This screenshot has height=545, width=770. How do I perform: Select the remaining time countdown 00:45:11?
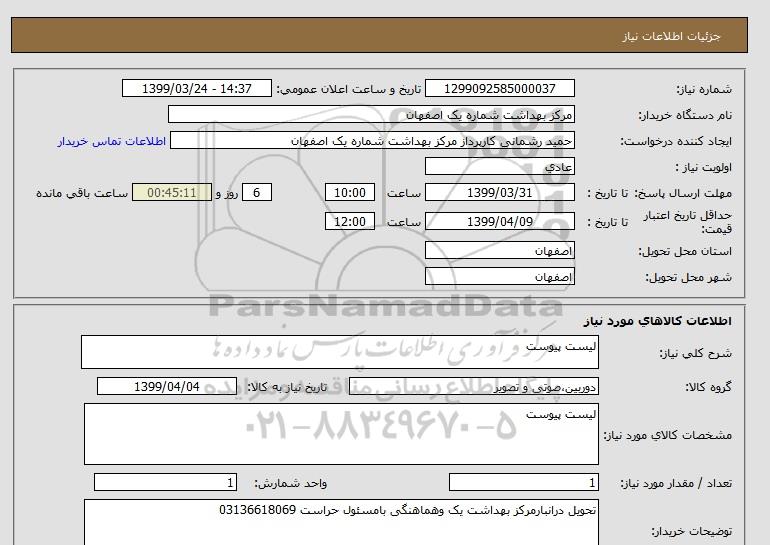click(x=172, y=192)
